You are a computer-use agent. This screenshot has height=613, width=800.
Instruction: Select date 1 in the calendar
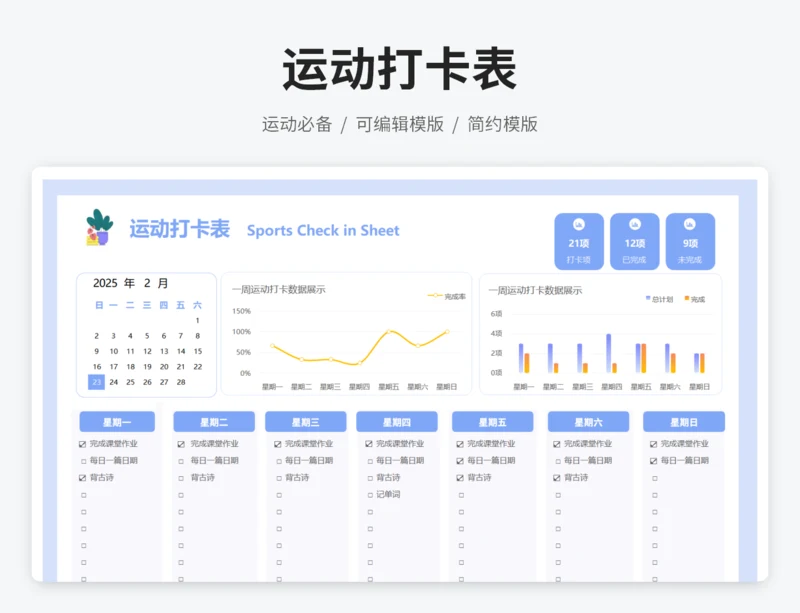197,321
